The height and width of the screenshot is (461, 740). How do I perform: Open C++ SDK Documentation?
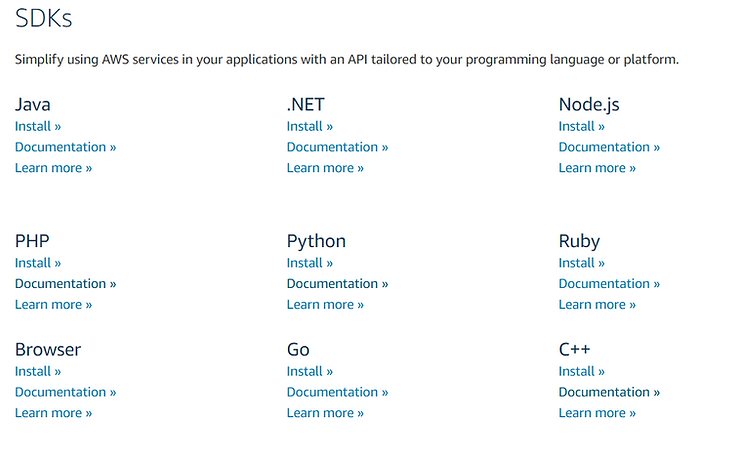(x=609, y=392)
